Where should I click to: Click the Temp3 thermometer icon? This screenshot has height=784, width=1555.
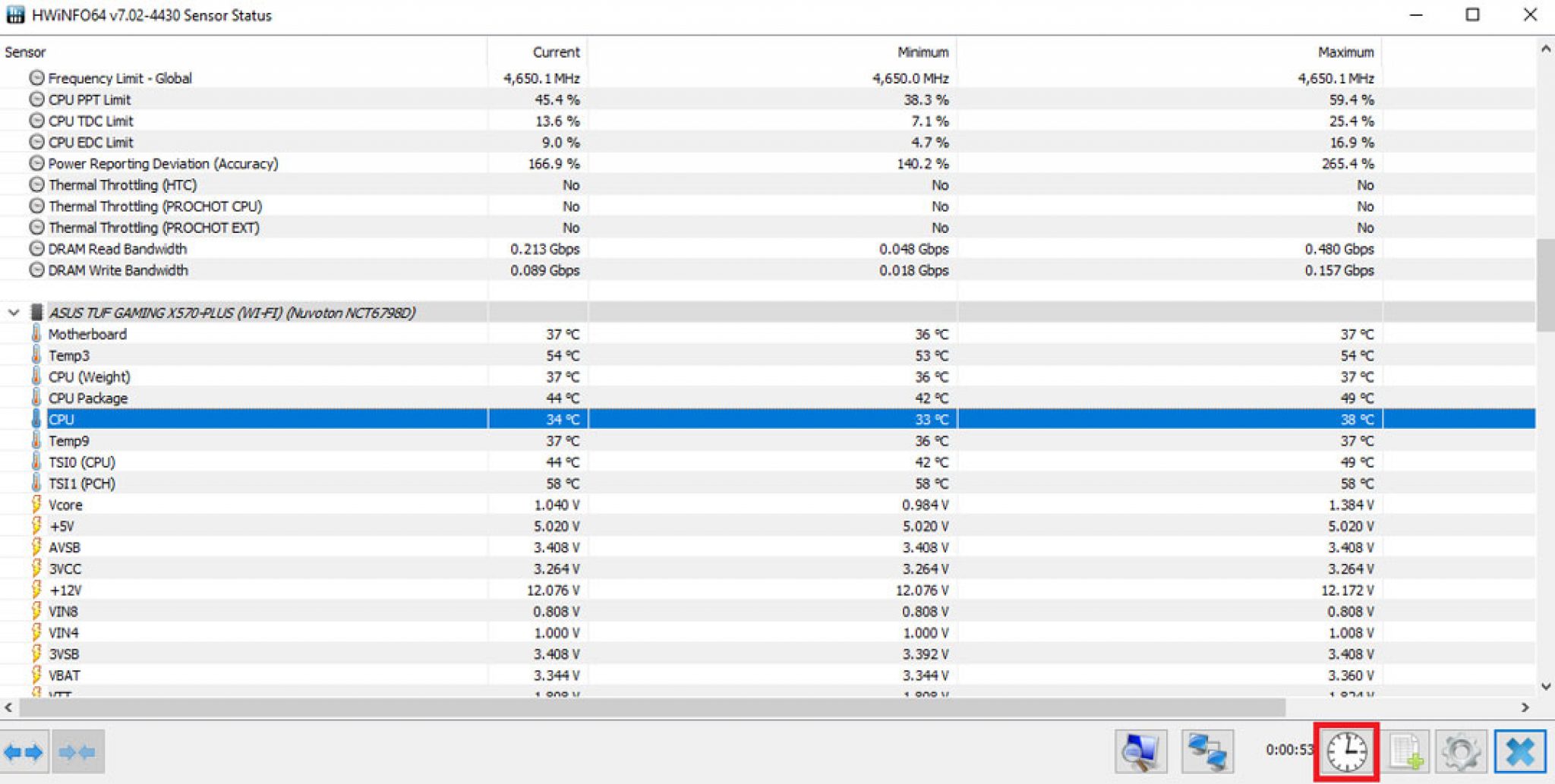point(36,355)
